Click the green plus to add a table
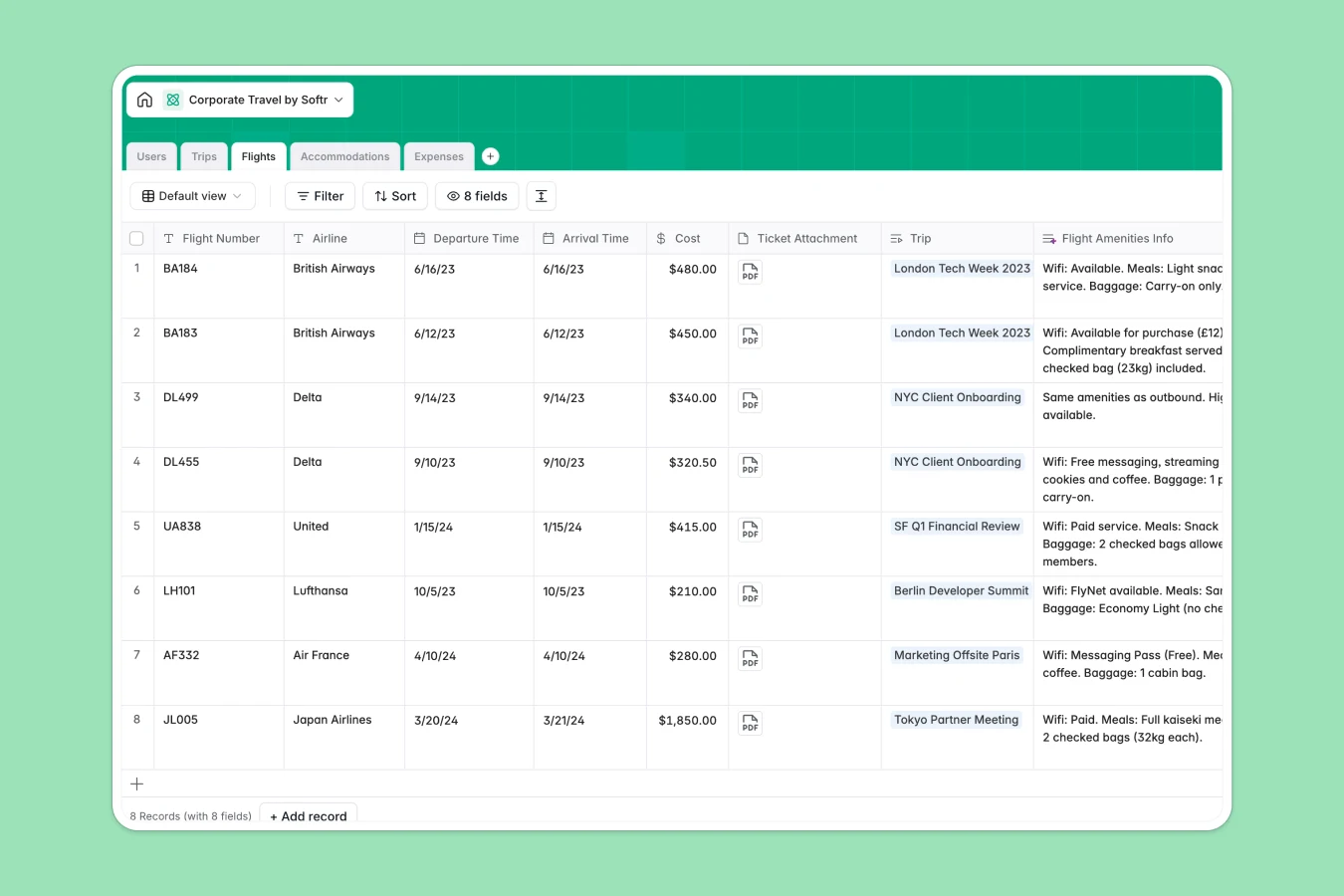1344x896 pixels. (x=490, y=155)
